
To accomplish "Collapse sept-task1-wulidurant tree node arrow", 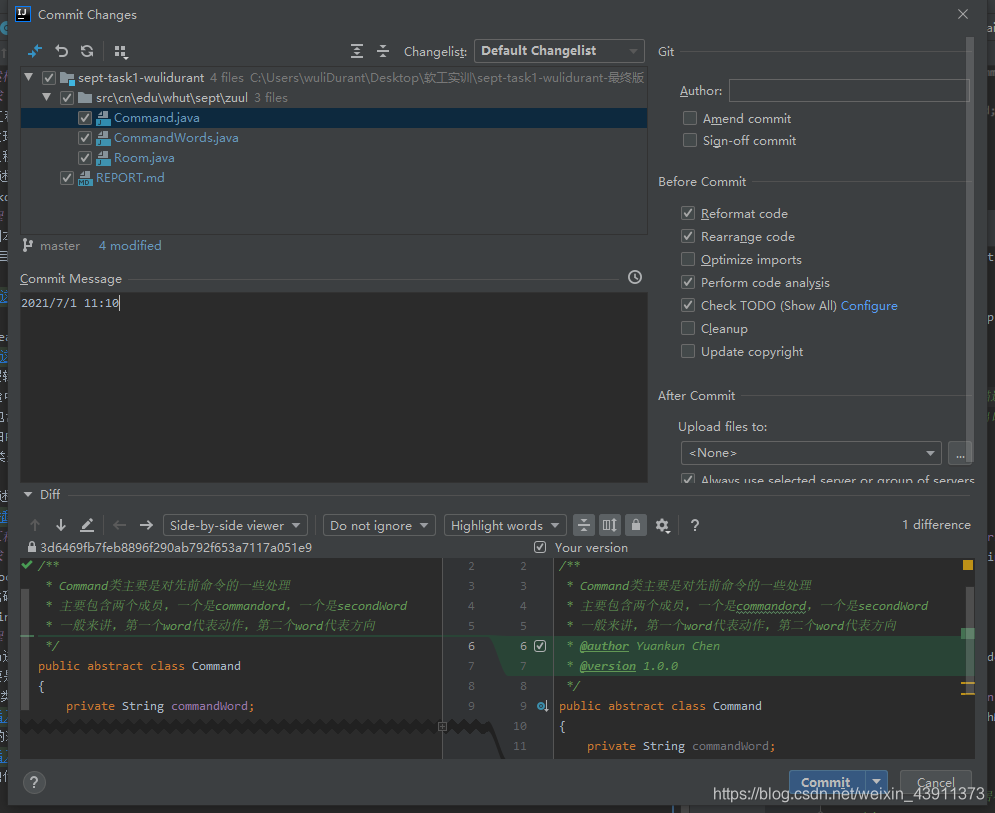I will (29, 77).
